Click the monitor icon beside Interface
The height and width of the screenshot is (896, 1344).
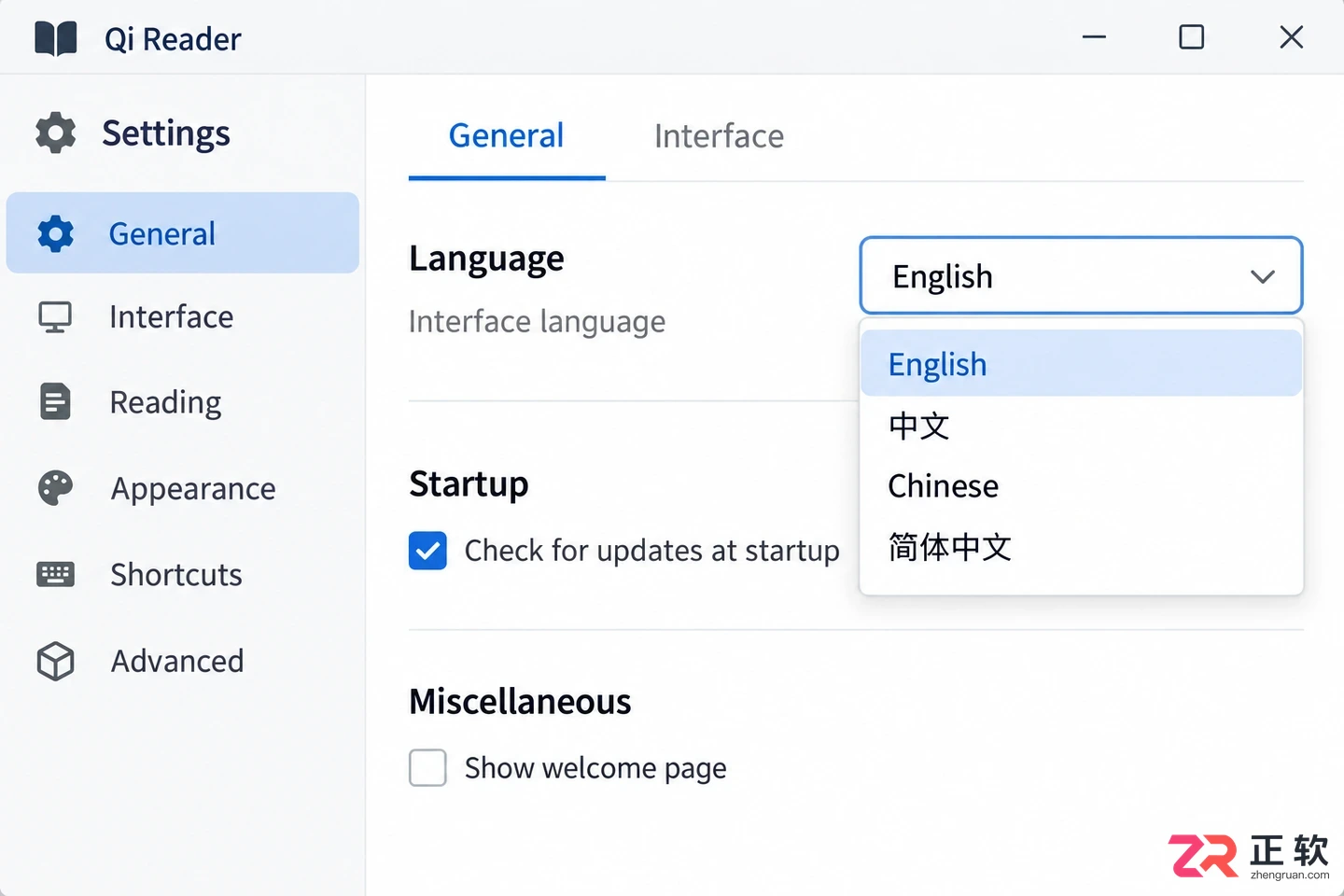pos(55,317)
